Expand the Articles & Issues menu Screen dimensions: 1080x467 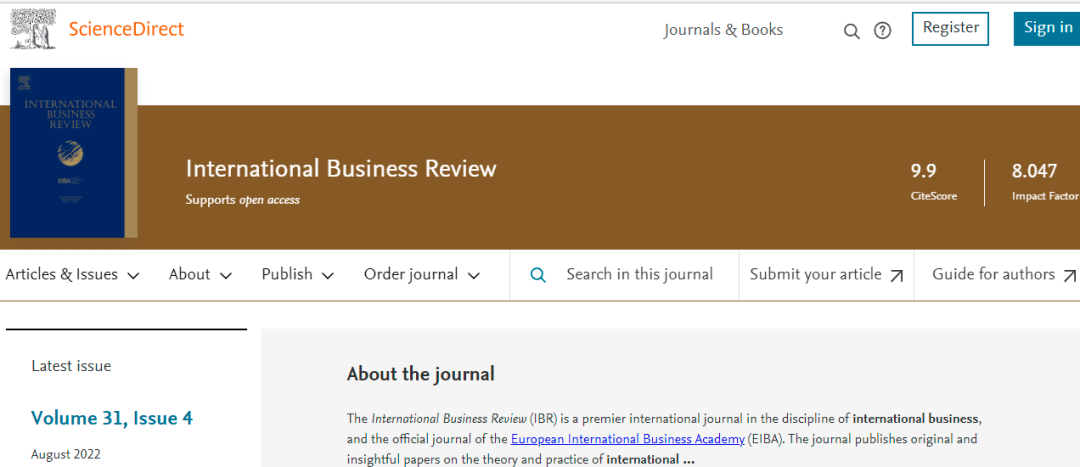pos(72,275)
